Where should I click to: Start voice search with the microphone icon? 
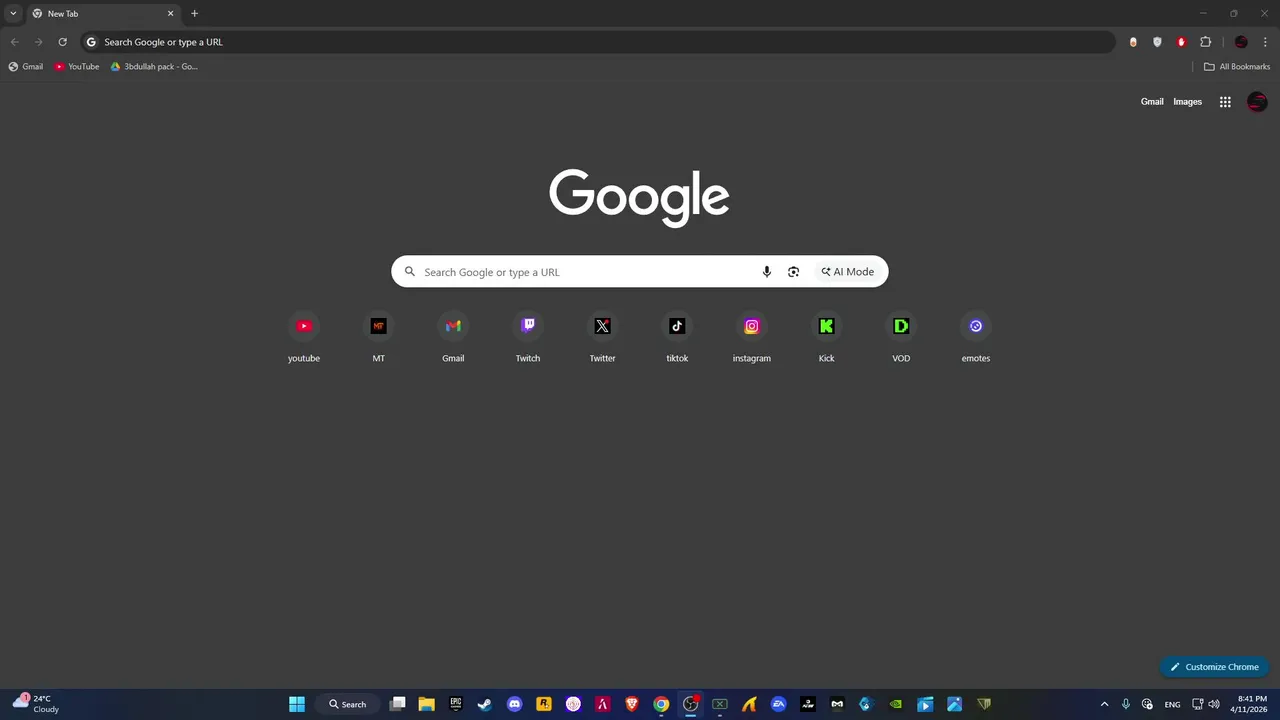click(767, 272)
